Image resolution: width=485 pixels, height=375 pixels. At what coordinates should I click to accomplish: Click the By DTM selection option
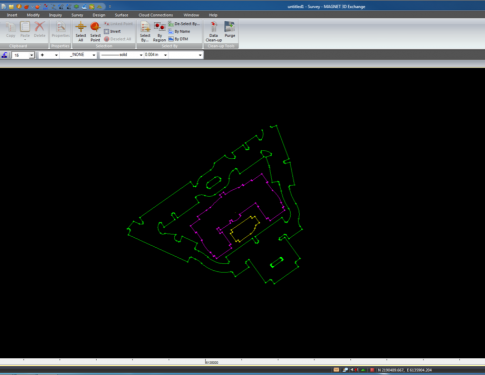coord(178,39)
